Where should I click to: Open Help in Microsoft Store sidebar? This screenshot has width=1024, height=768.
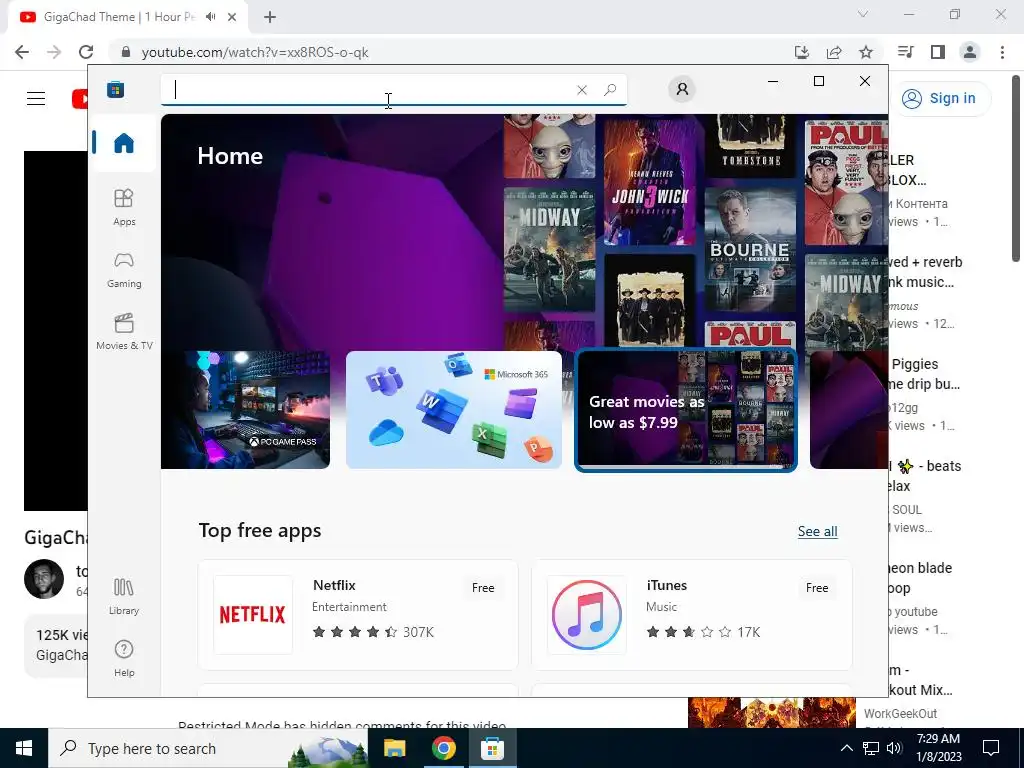point(124,658)
